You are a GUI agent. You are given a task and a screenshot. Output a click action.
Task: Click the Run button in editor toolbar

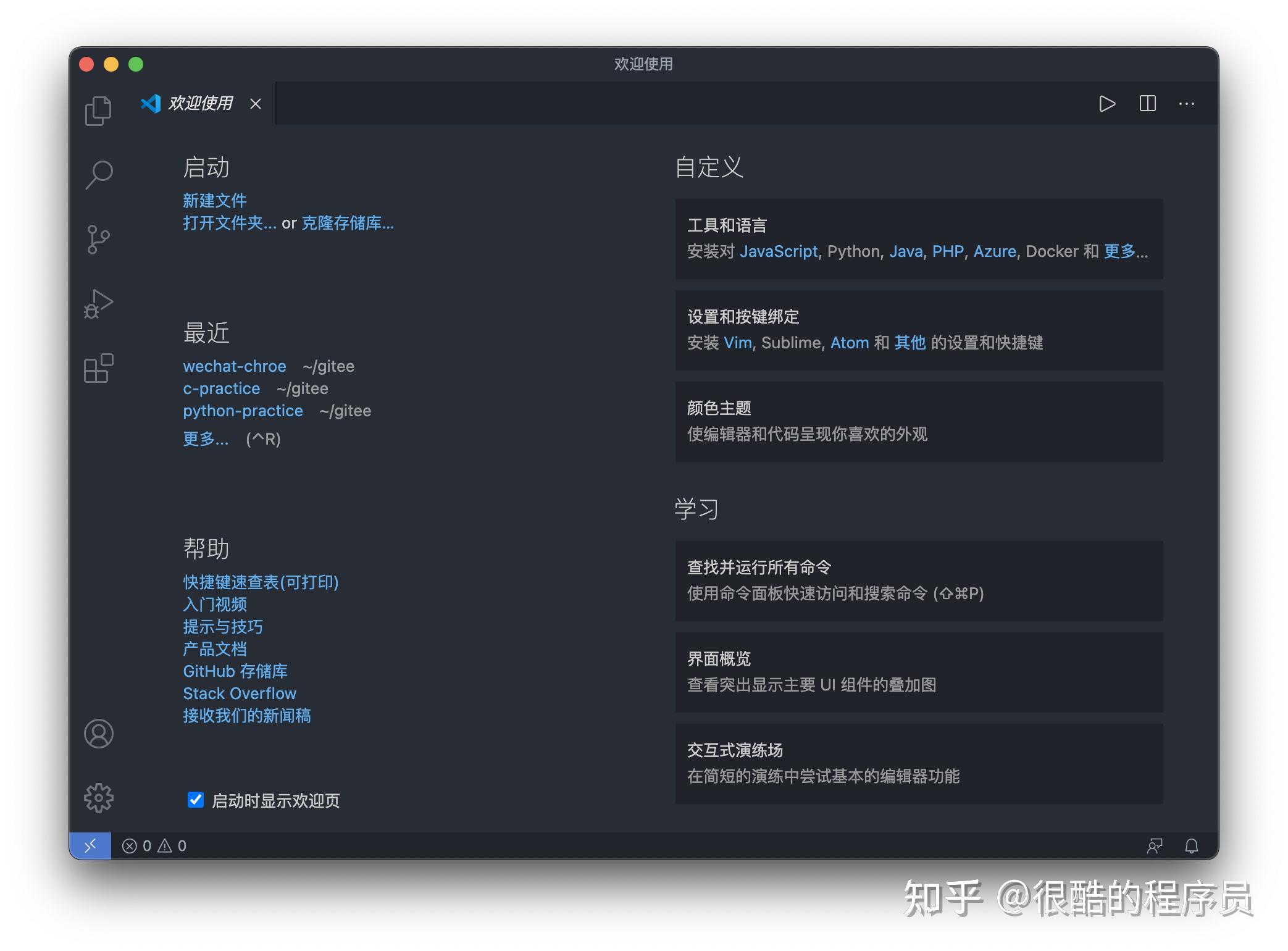pos(1107,103)
